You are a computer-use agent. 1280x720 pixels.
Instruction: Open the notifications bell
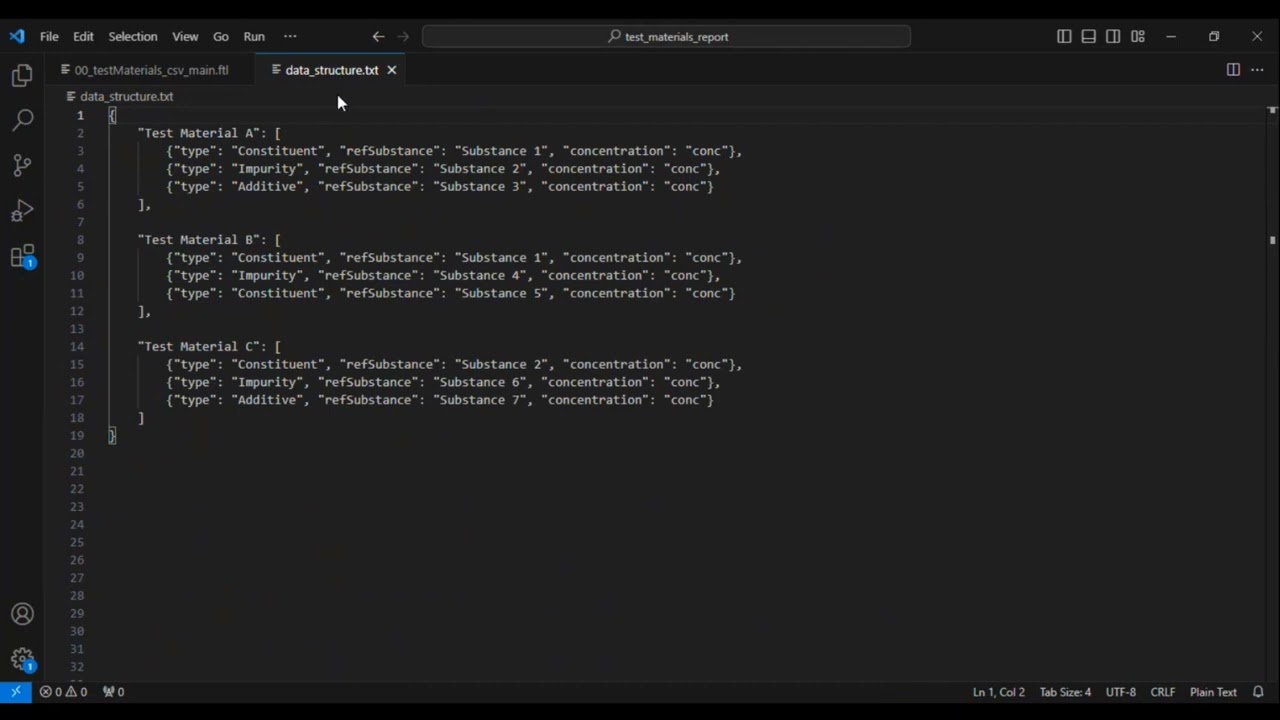[1258, 692]
